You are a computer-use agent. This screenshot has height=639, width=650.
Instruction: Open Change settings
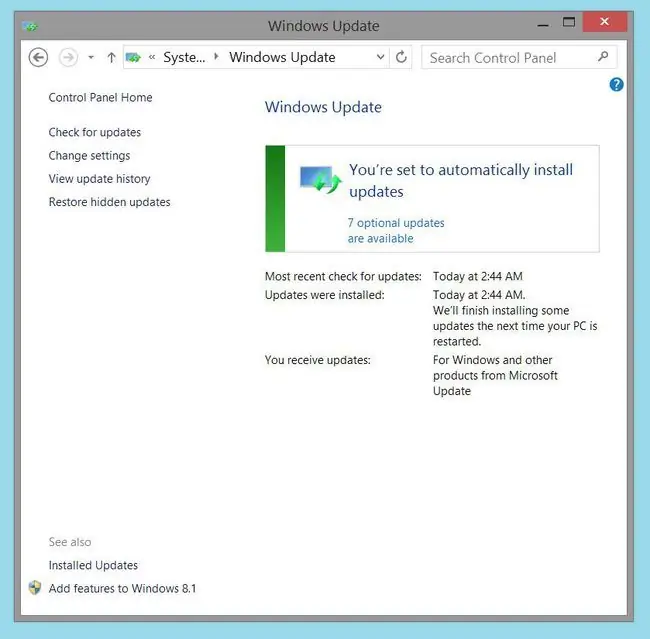tap(89, 155)
